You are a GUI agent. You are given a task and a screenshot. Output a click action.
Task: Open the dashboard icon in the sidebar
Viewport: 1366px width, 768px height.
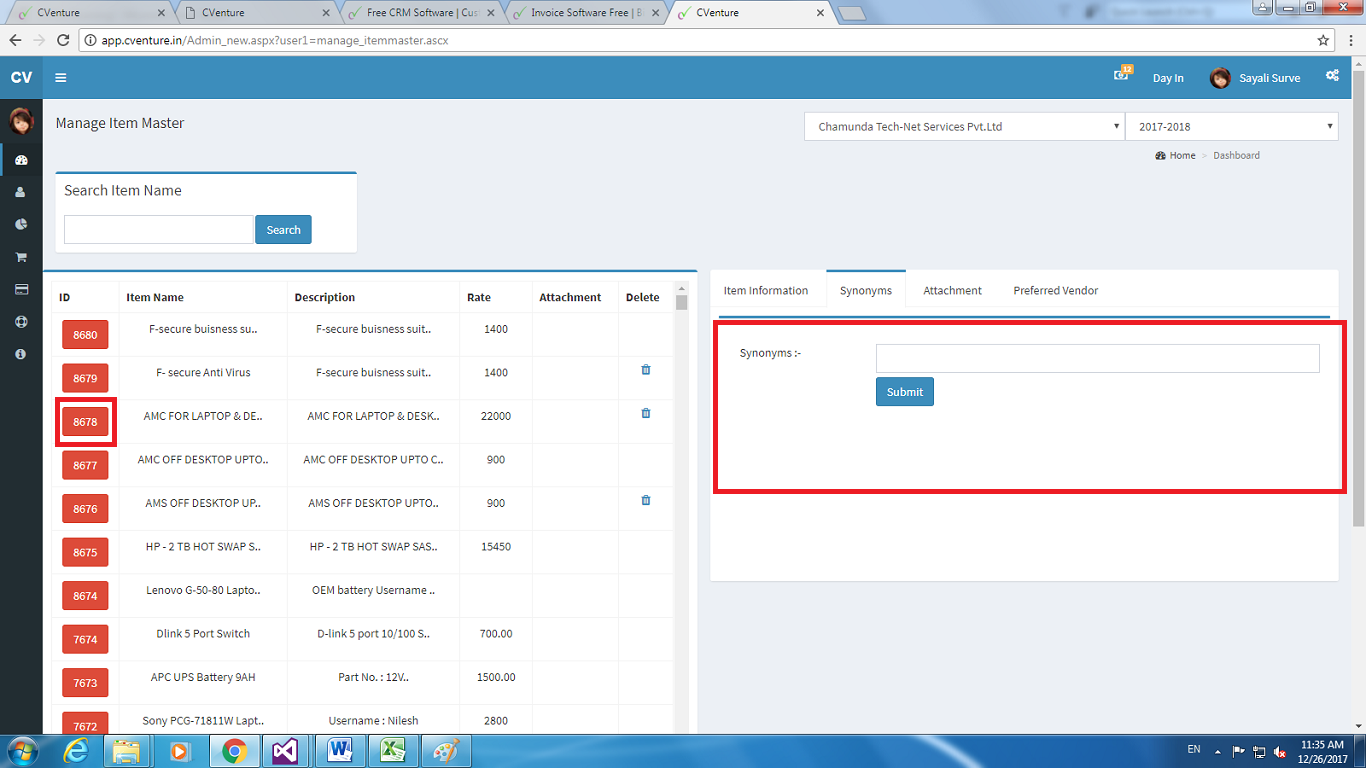pyautogui.click(x=21, y=160)
